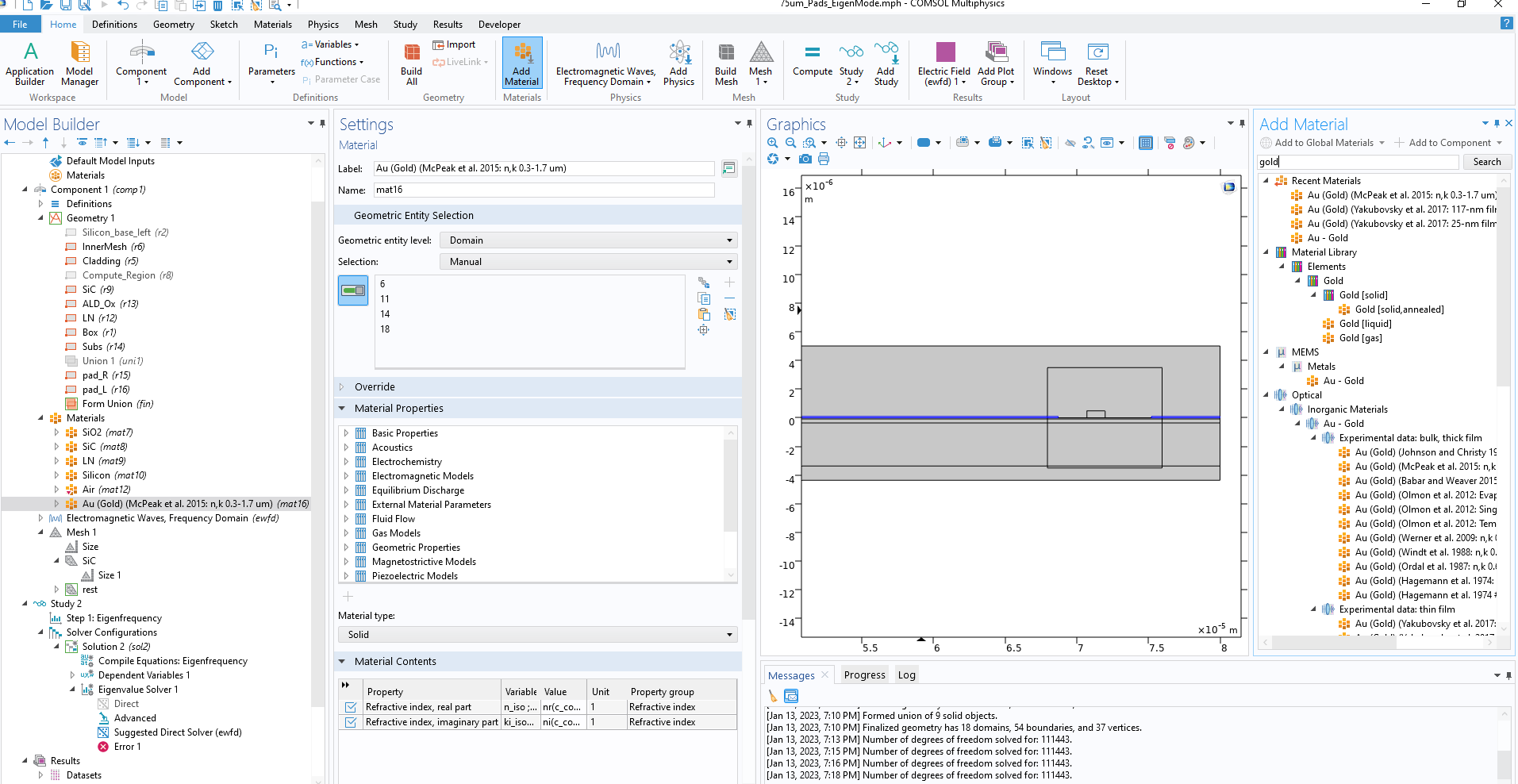Toggle the Refractive index, real part checkbox
The image size is (1518, 784).
[x=351, y=707]
